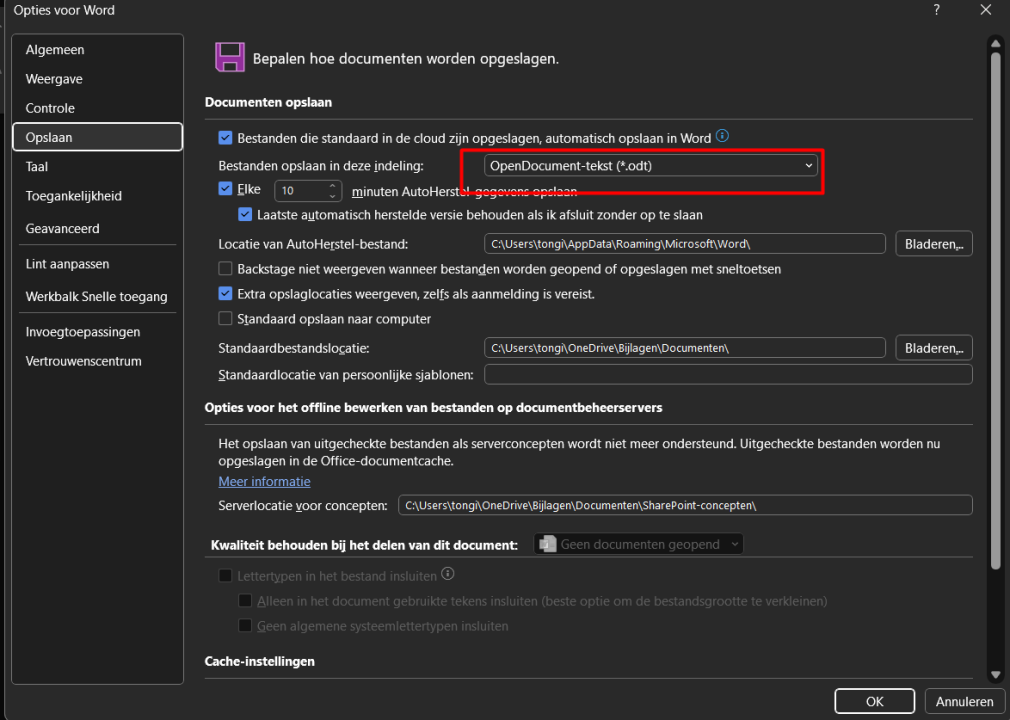Click the document icon in the quality selector
Image resolution: width=1010 pixels, height=720 pixels.
547,544
